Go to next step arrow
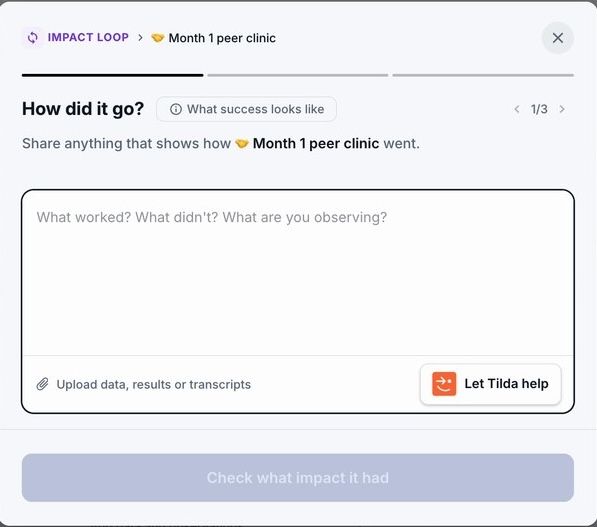The width and height of the screenshot is (597, 527). coord(562,109)
